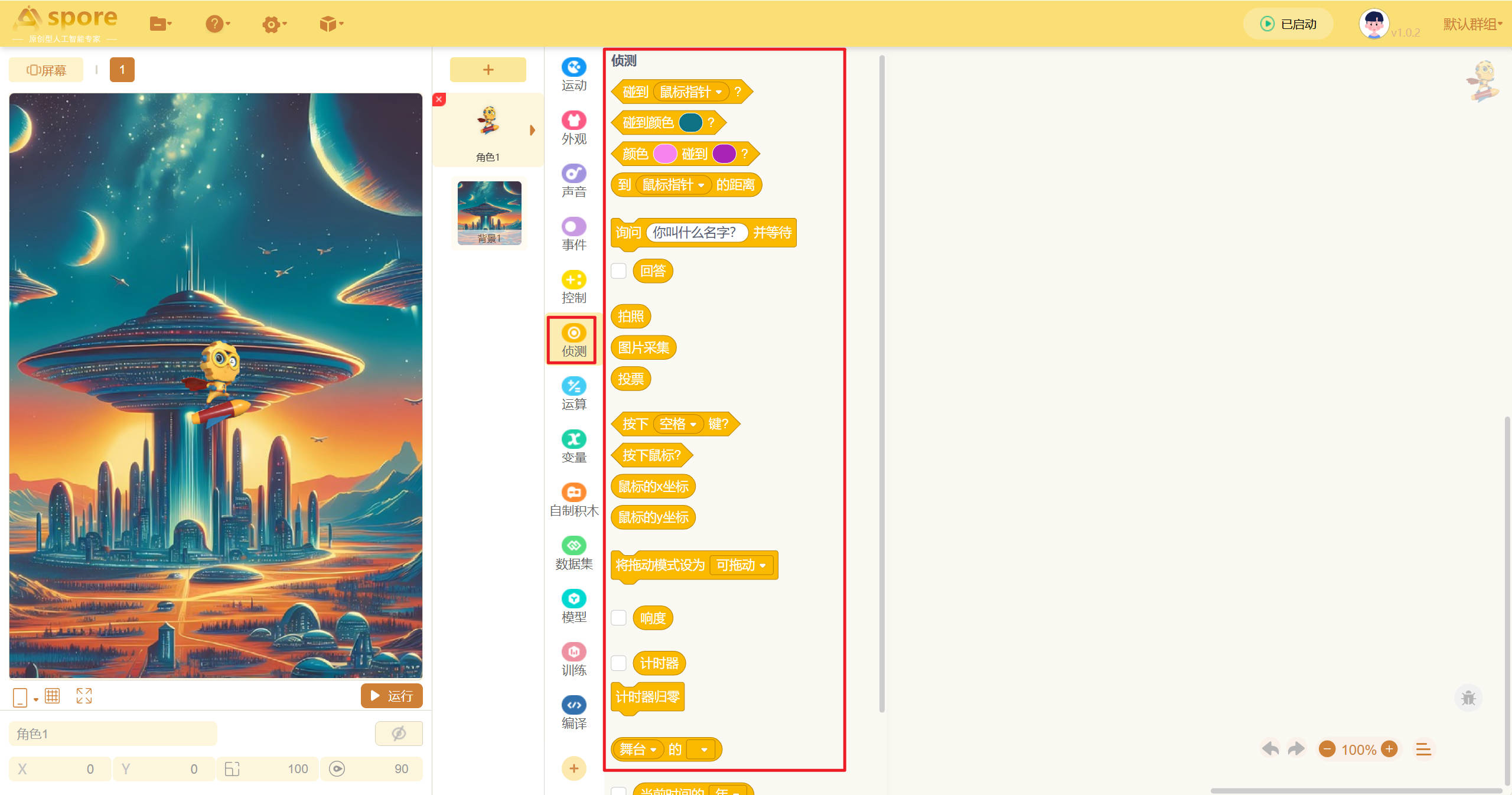Screen dimensions: 1512x795
Task: Enable the 回答 block checkbox
Action: point(618,271)
